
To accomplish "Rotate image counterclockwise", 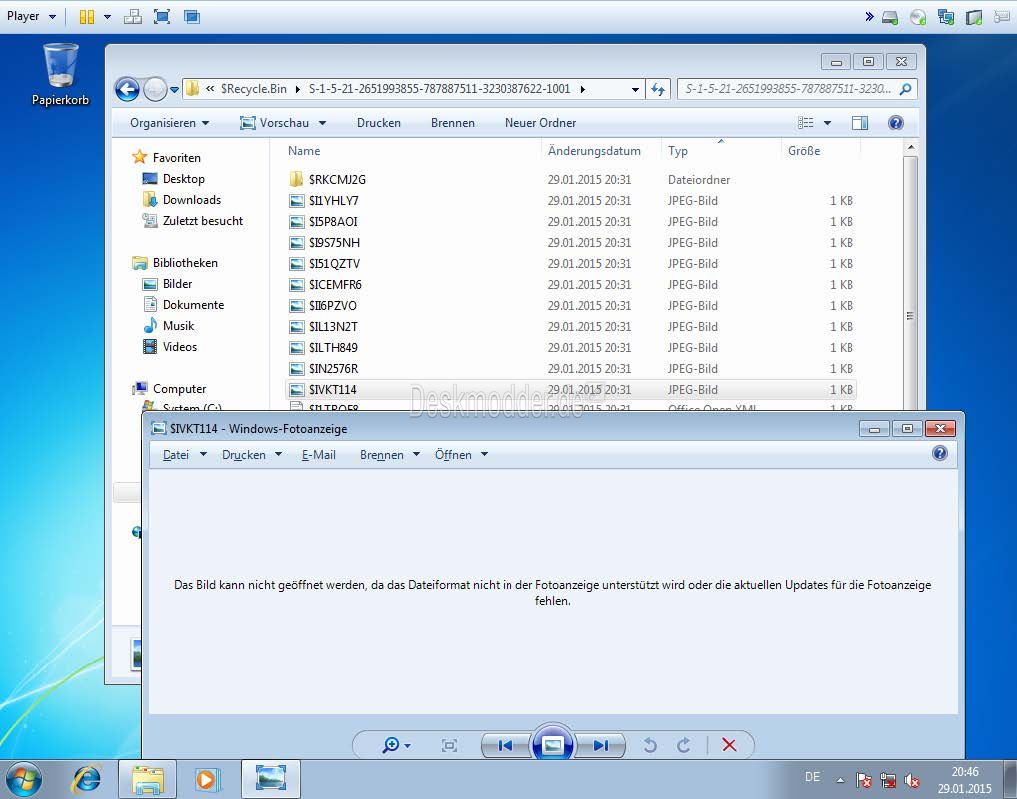I will [650, 745].
